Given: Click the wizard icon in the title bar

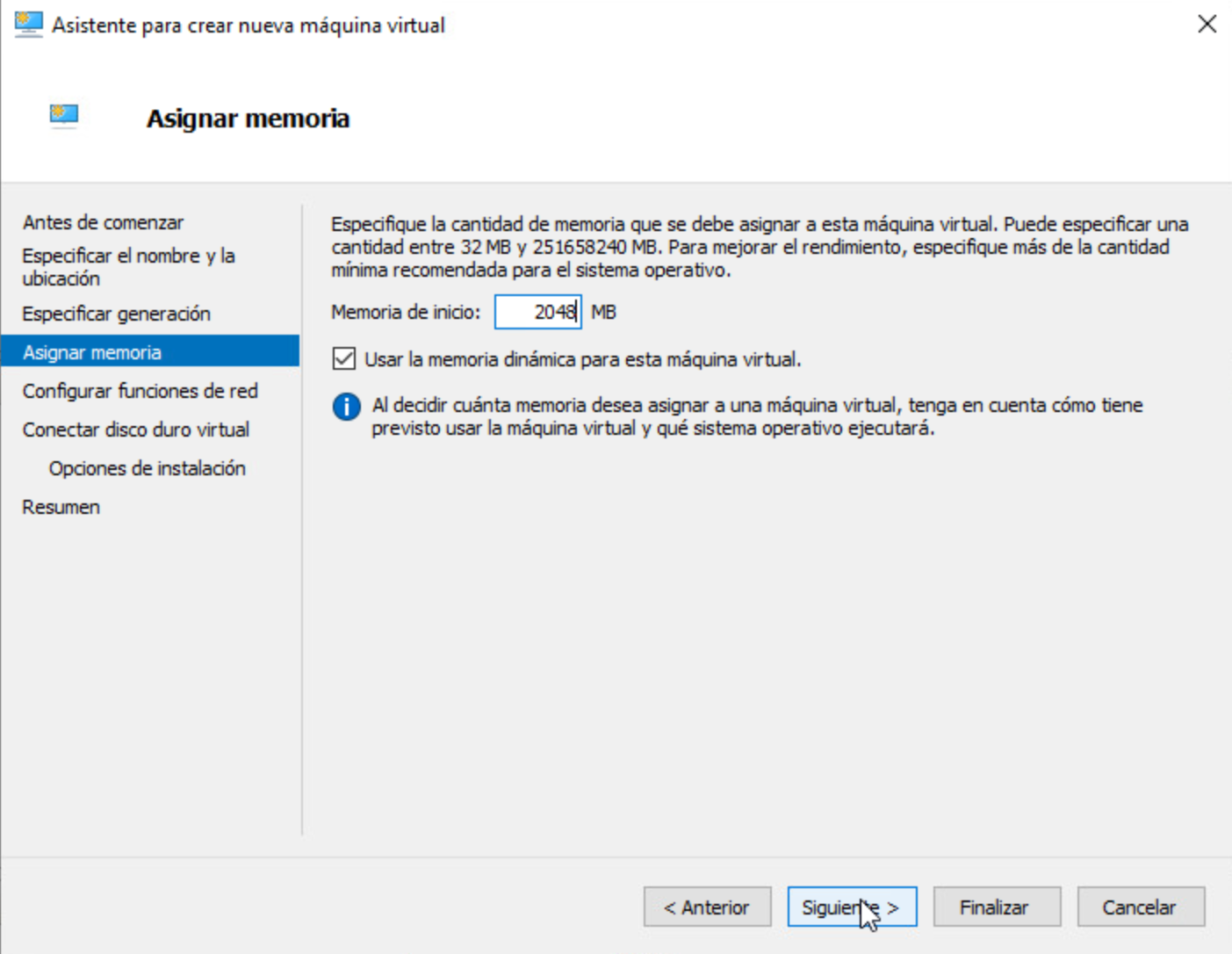Looking at the screenshot, I should coord(27,24).
